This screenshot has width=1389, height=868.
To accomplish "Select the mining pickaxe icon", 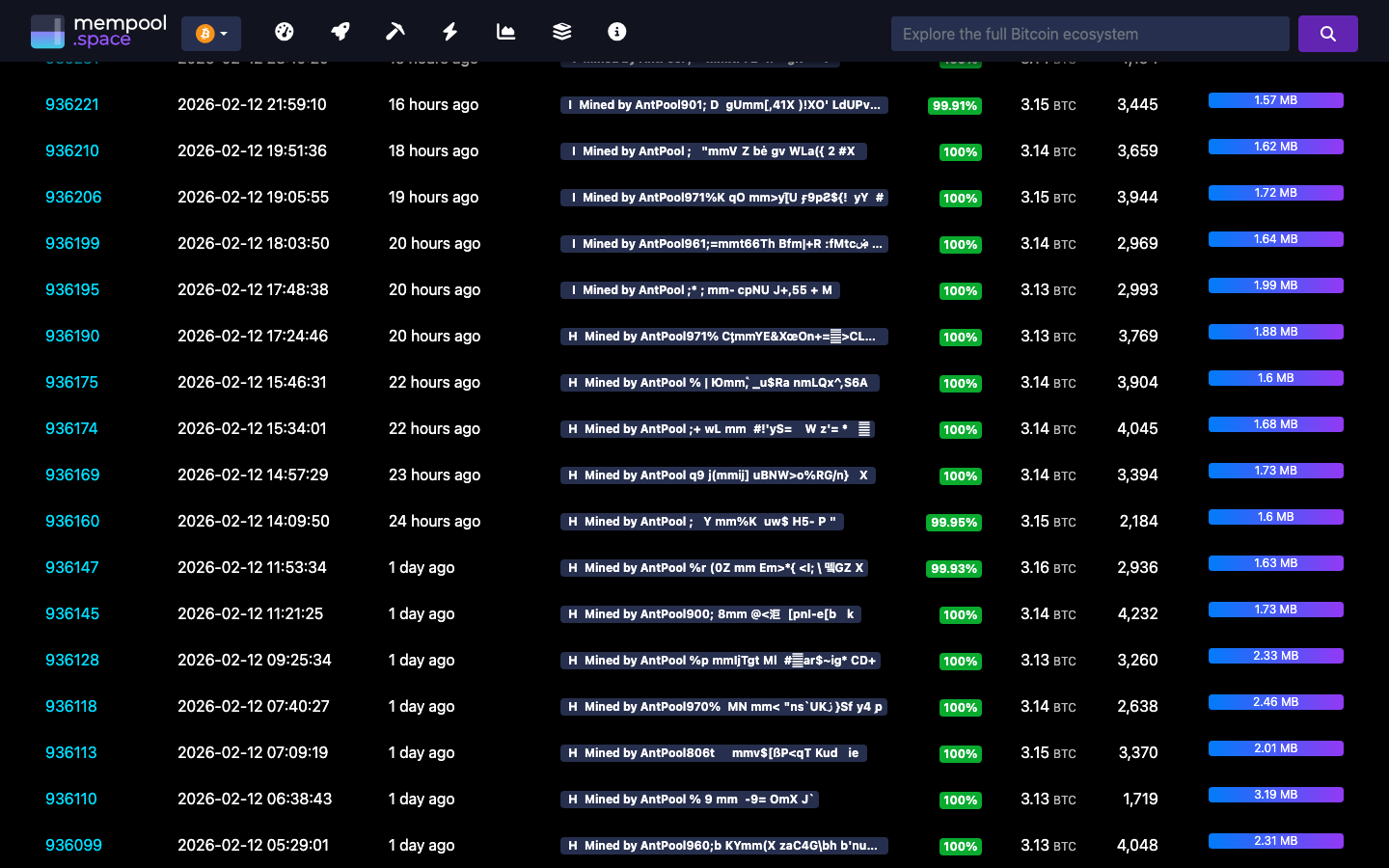I will tap(395, 31).
